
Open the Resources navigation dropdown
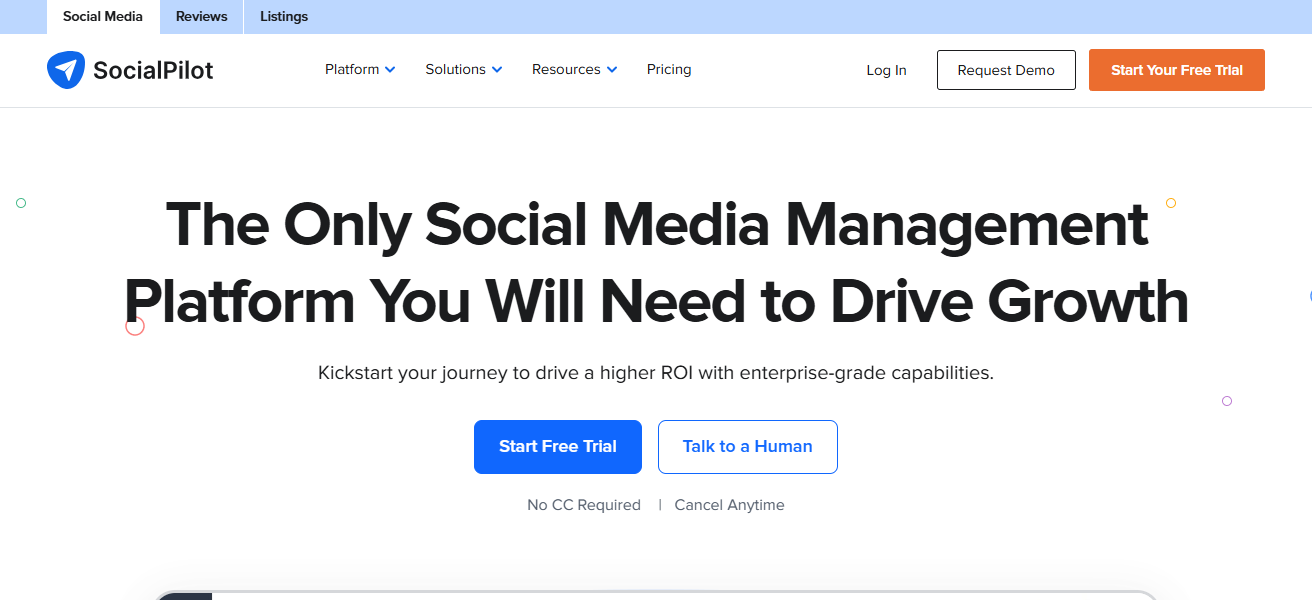pyautogui.click(x=567, y=69)
